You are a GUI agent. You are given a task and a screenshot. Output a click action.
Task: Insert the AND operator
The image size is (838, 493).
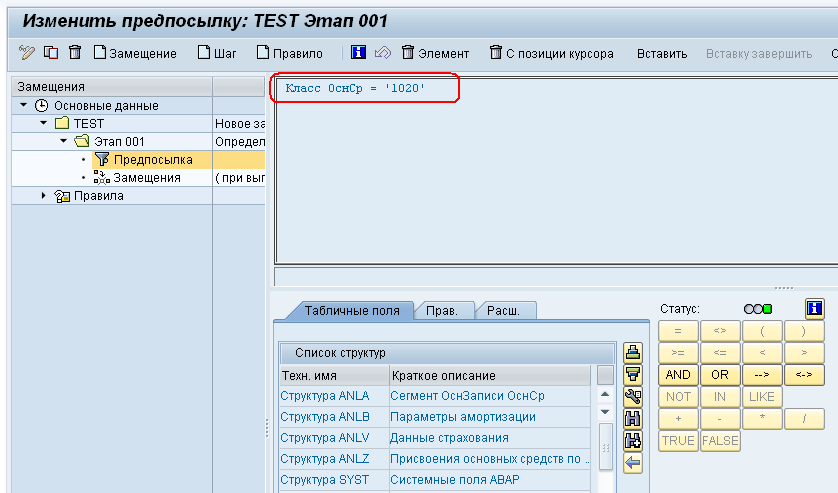click(x=678, y=375)
